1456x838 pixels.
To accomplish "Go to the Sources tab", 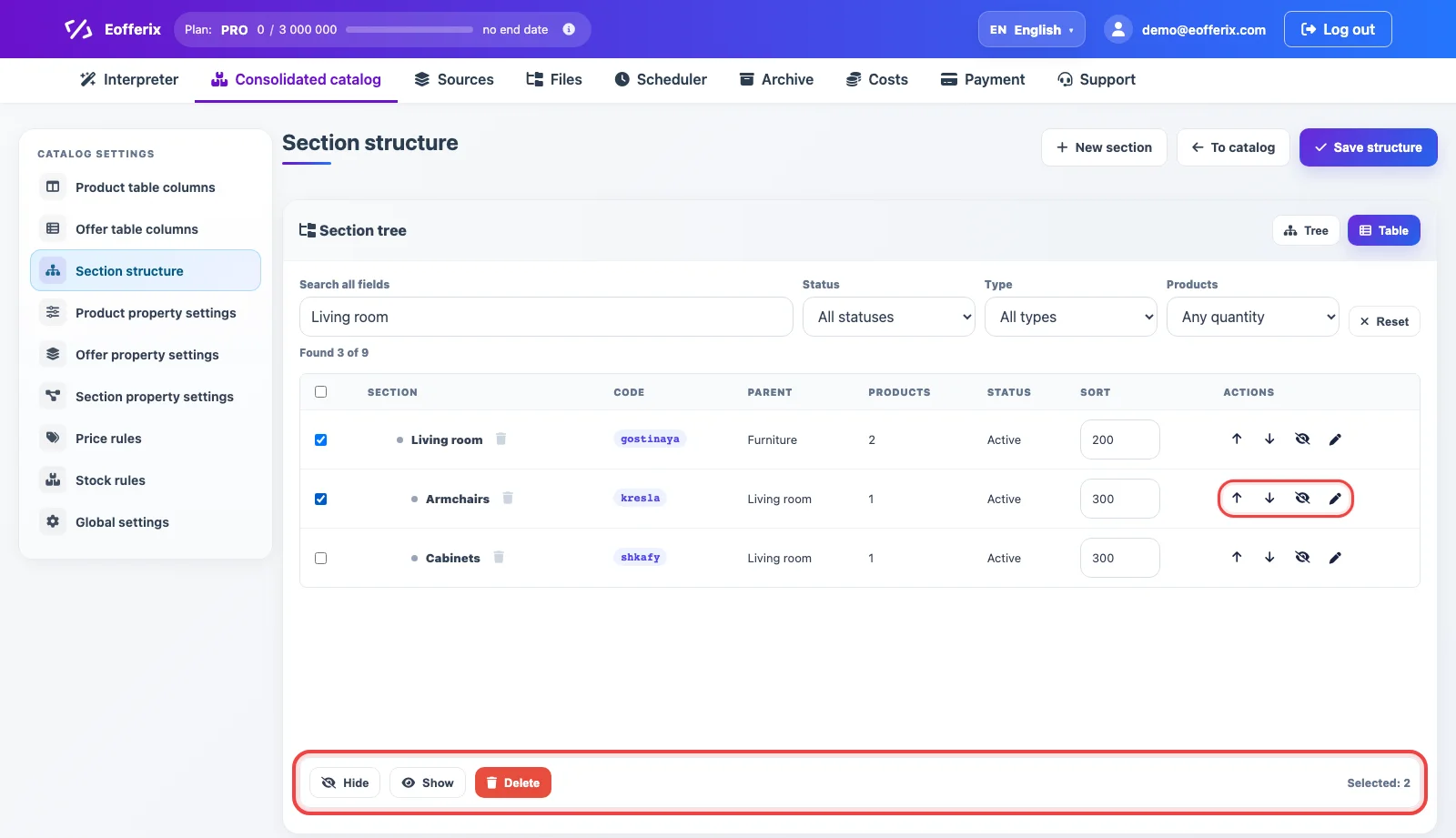I will click(453, 79).
